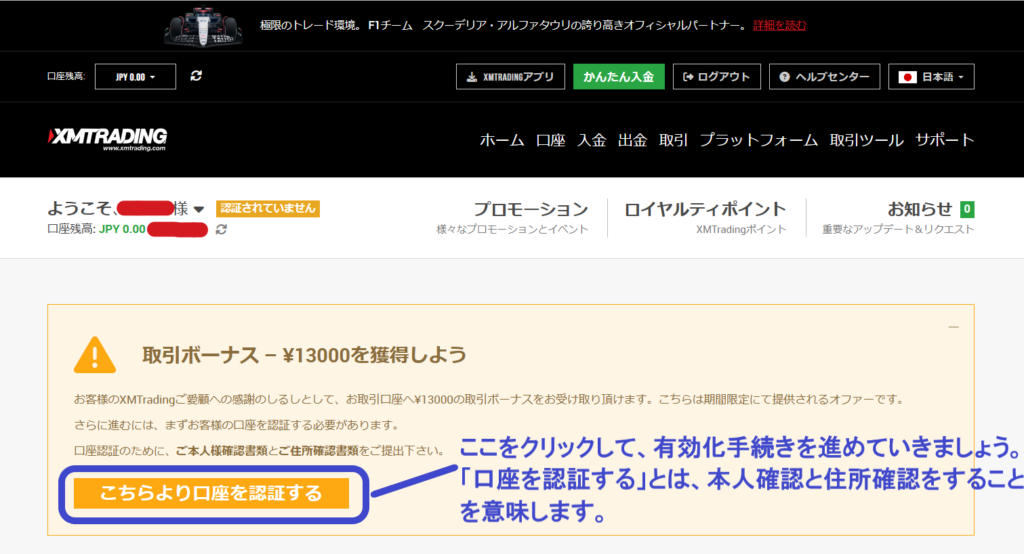Click the ログアウト button

point(717,77)
